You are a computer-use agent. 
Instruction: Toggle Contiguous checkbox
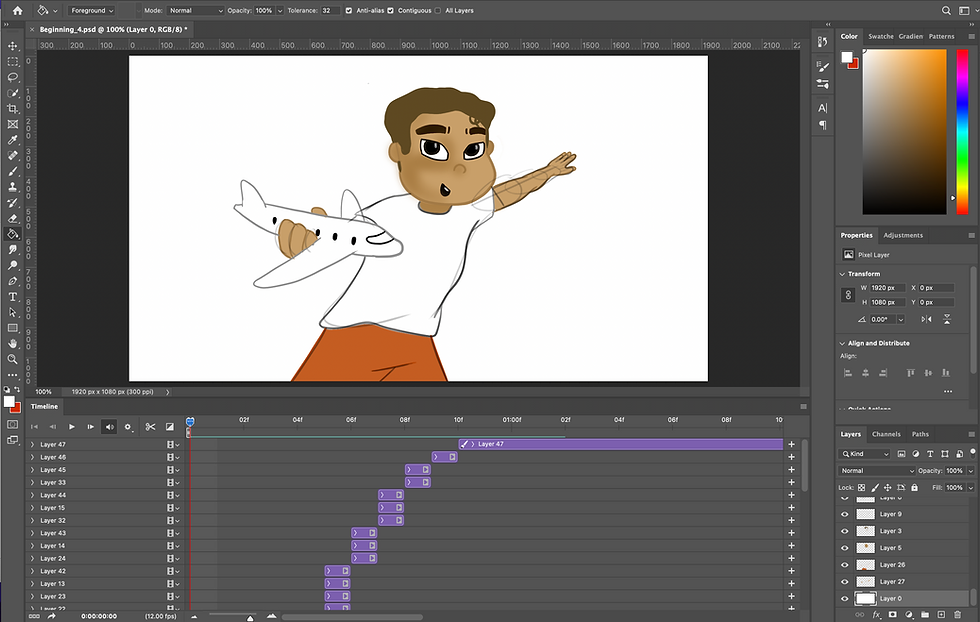(391, 11)
